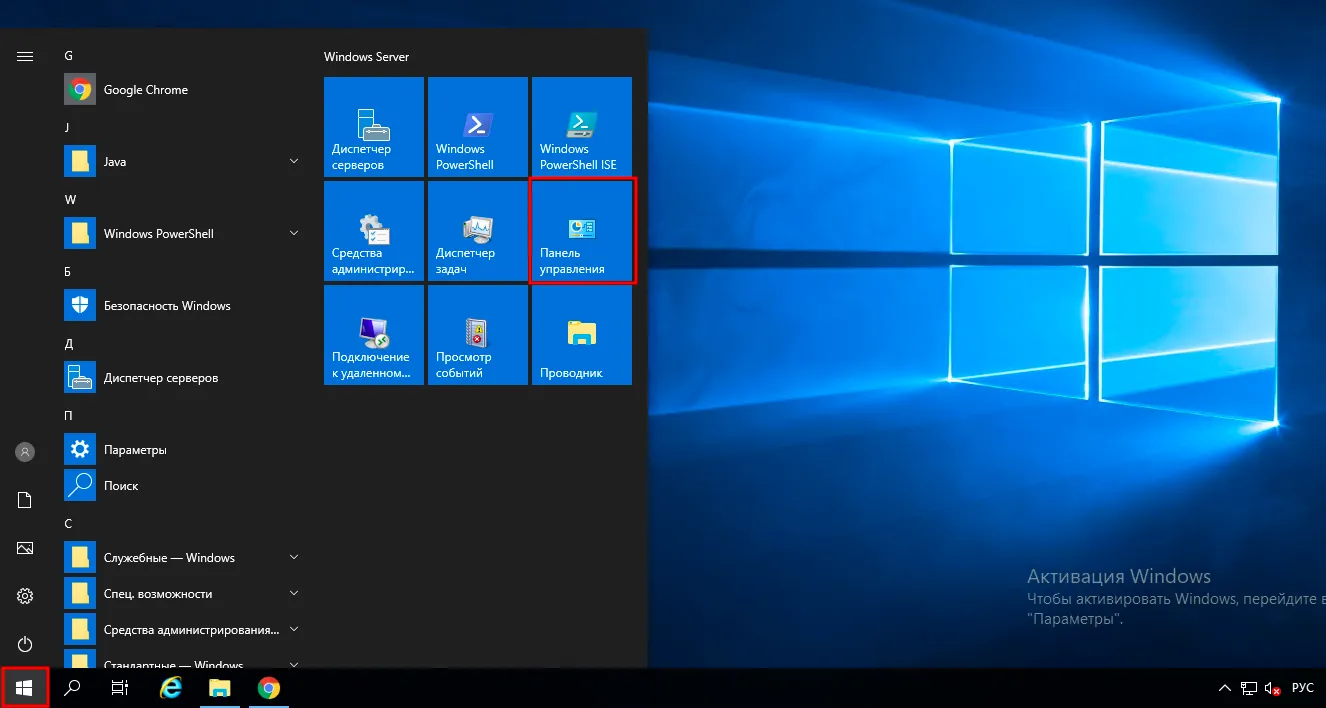Screen dimensions: 1326x708
Task: Click the Проводник tile
Action: coord(582,335)
